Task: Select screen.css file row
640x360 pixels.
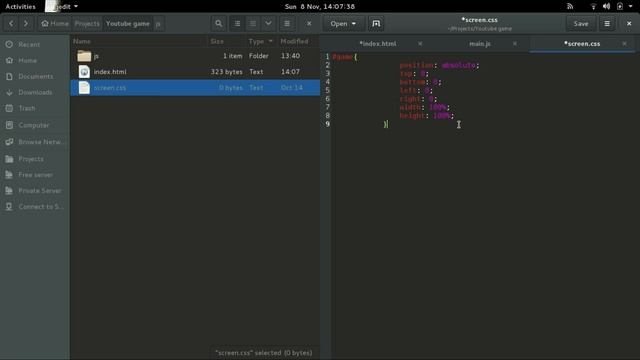Action: point(195,88)
